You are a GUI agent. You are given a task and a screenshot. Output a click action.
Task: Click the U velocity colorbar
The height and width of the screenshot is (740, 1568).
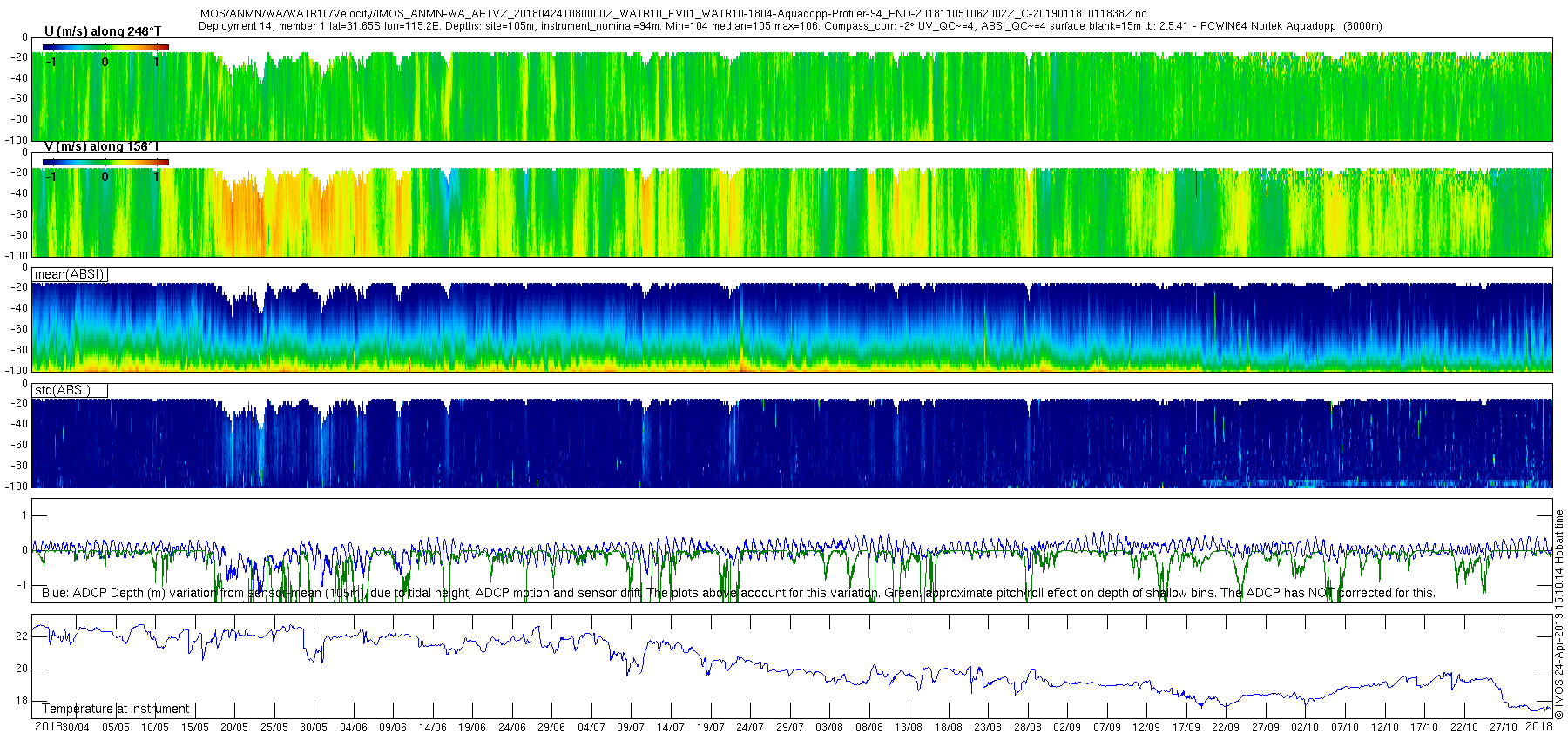(x=105, y=47)
